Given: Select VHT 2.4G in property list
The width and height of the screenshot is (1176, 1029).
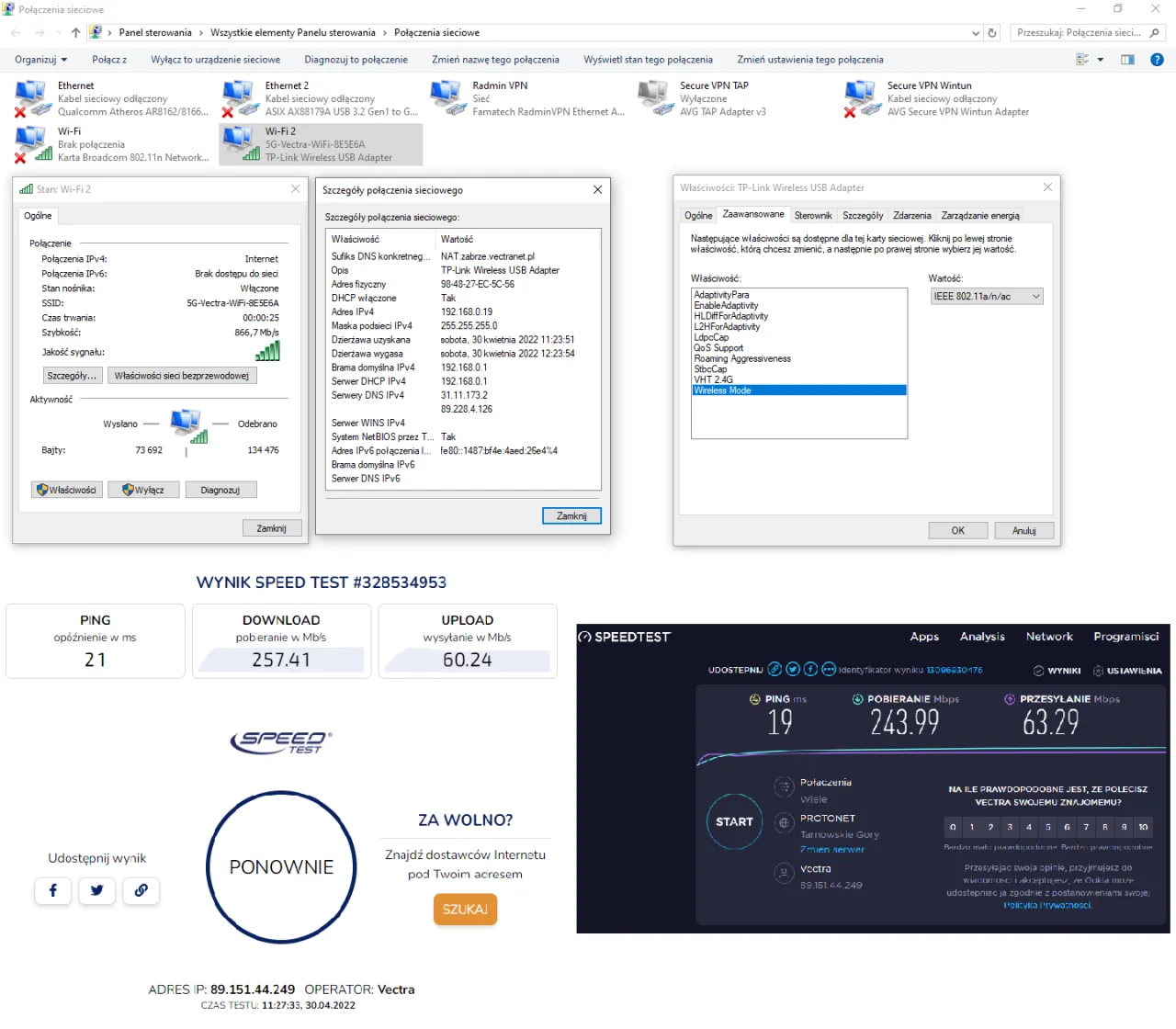Looking at the screenshot, I should (x=714, y=379).
